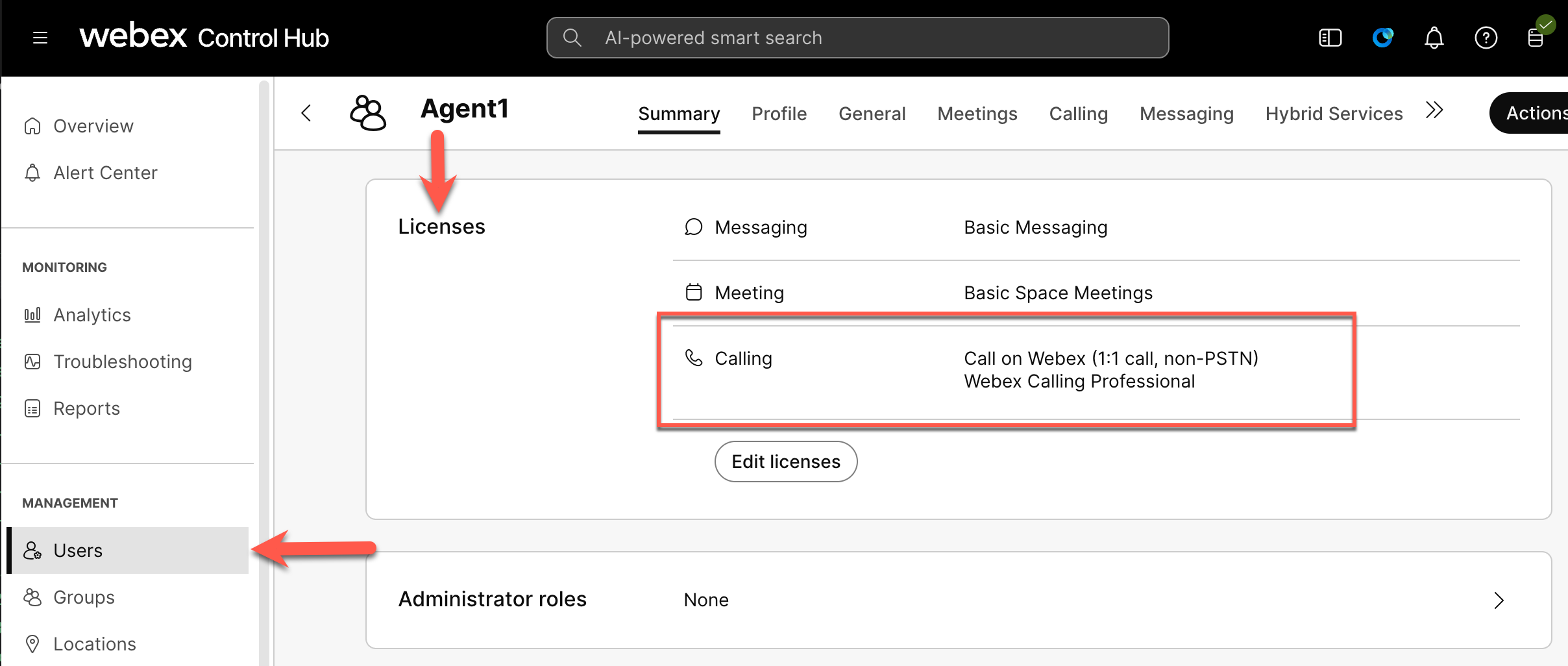Expand the Administrator roles row

coord(1500,600)
